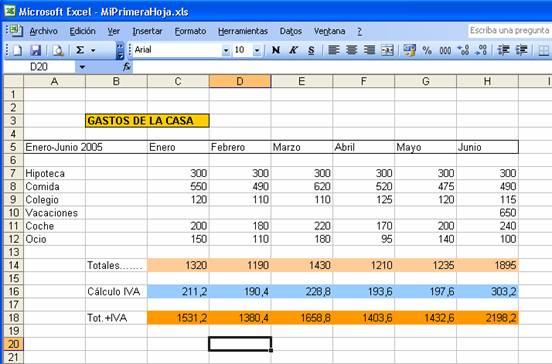Screen dimensions: 552x364
Task: Select column D header
Action: pos(240,81)
